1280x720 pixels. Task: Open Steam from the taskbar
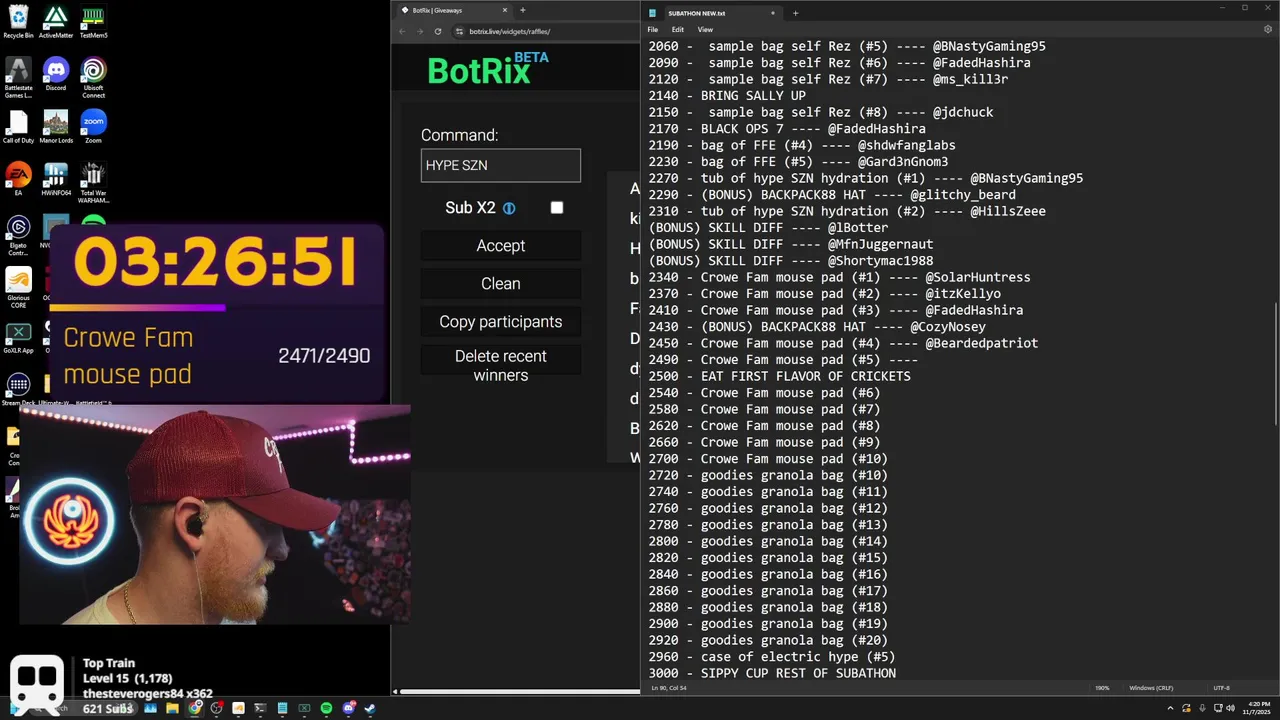coord(370,708)
